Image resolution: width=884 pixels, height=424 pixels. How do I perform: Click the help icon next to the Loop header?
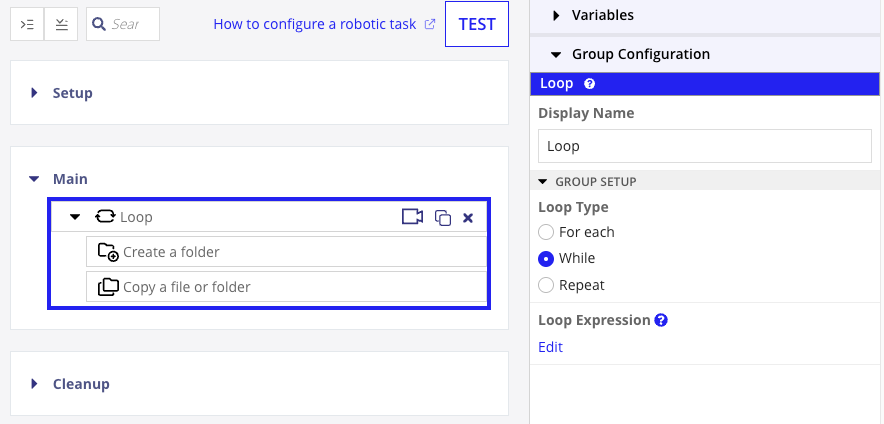click(590, 84)
